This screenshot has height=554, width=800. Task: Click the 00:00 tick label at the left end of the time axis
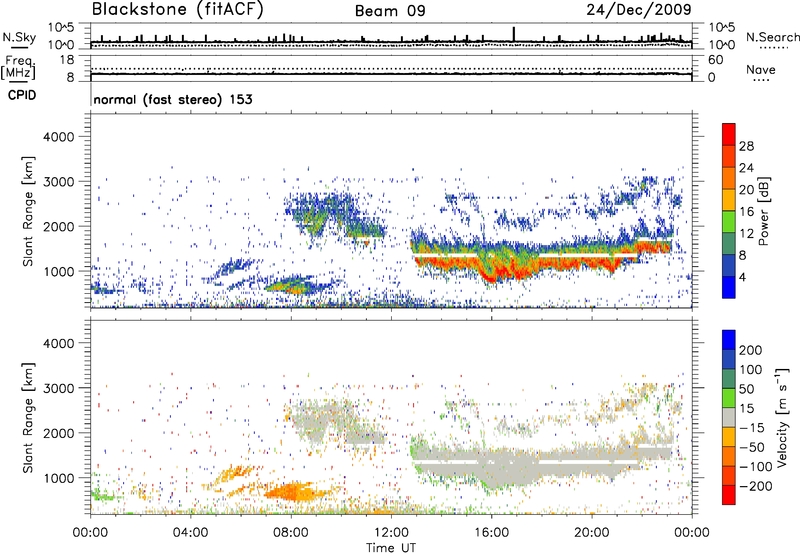pos(90,533)
